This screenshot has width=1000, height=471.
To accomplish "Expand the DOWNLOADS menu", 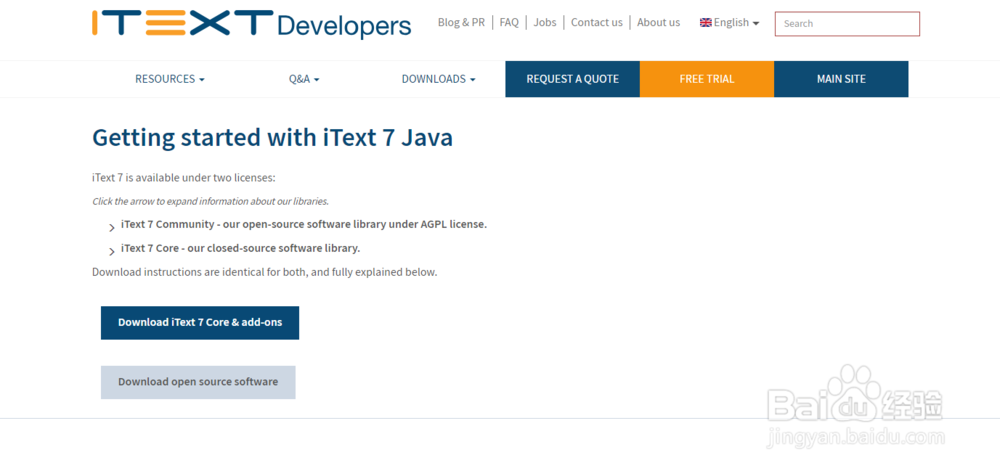I will [x=439, y=79].
